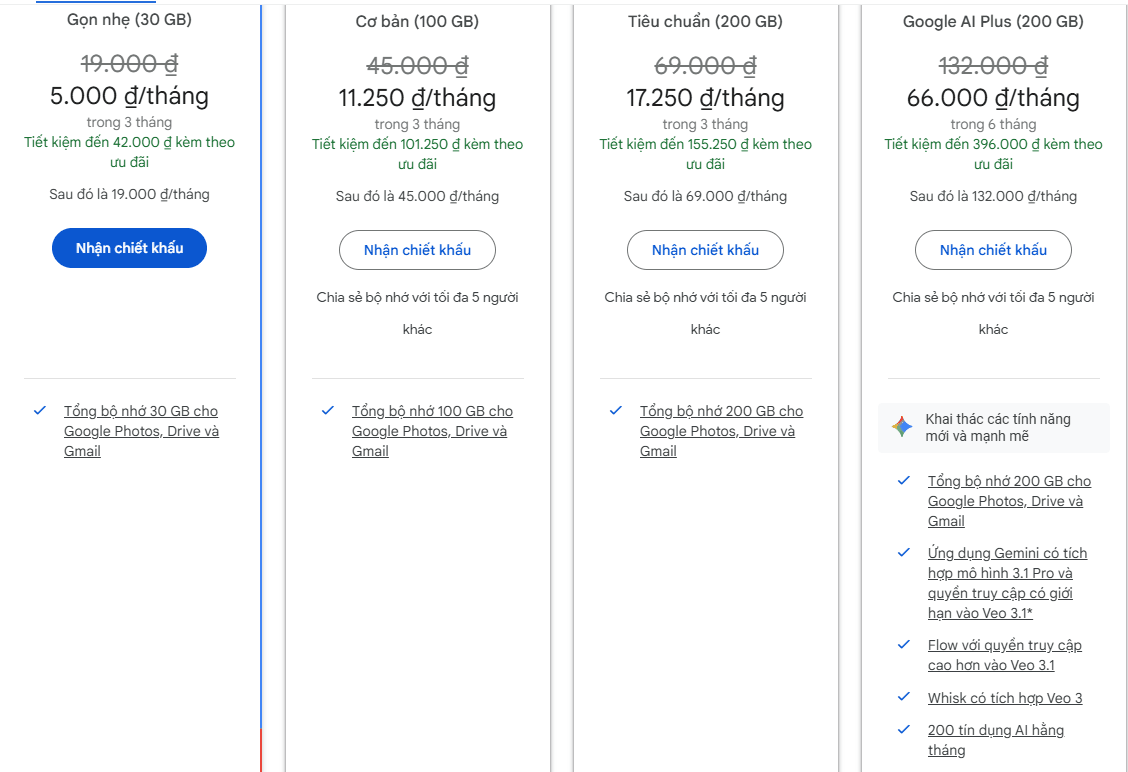Click the checkmark next to Flow feature
The image size is (1128, 772).
point(904,645)
